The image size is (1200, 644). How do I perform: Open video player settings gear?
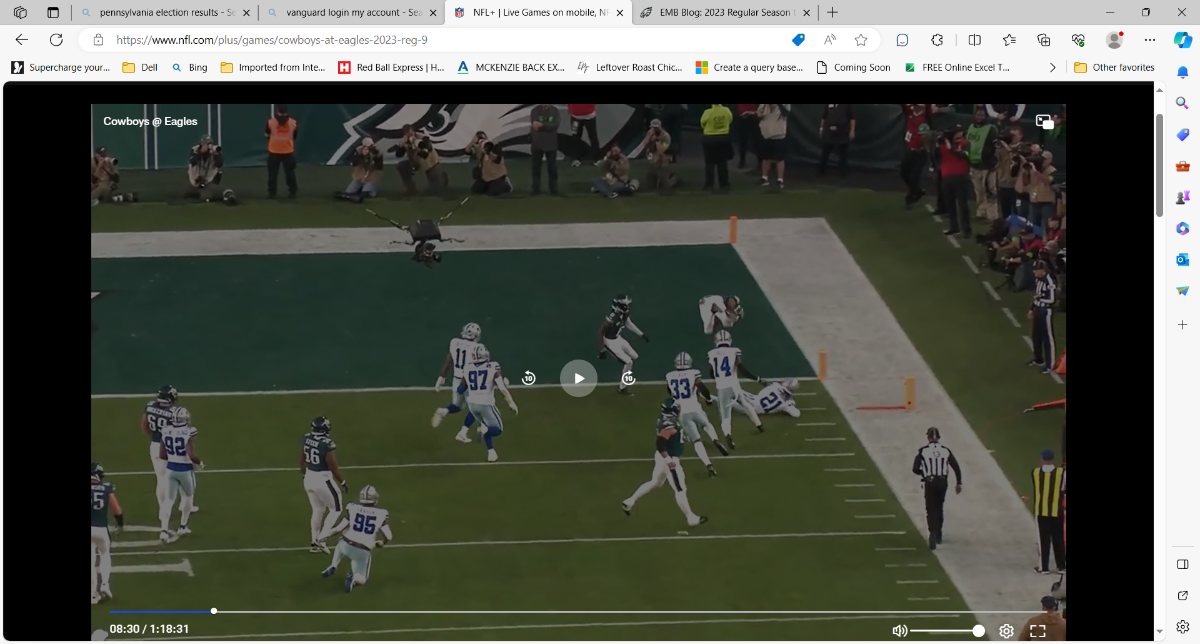[x=1006, y=631]
